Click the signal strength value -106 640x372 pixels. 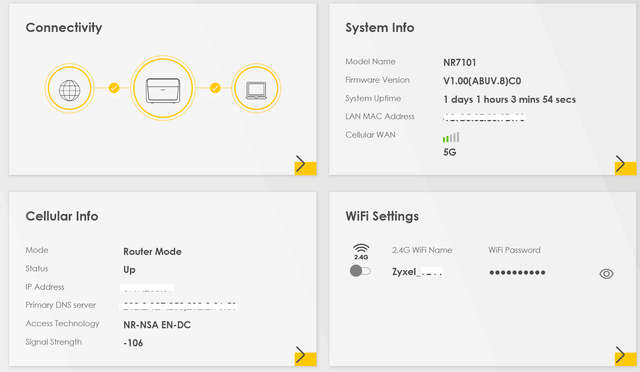click(133, 343)
